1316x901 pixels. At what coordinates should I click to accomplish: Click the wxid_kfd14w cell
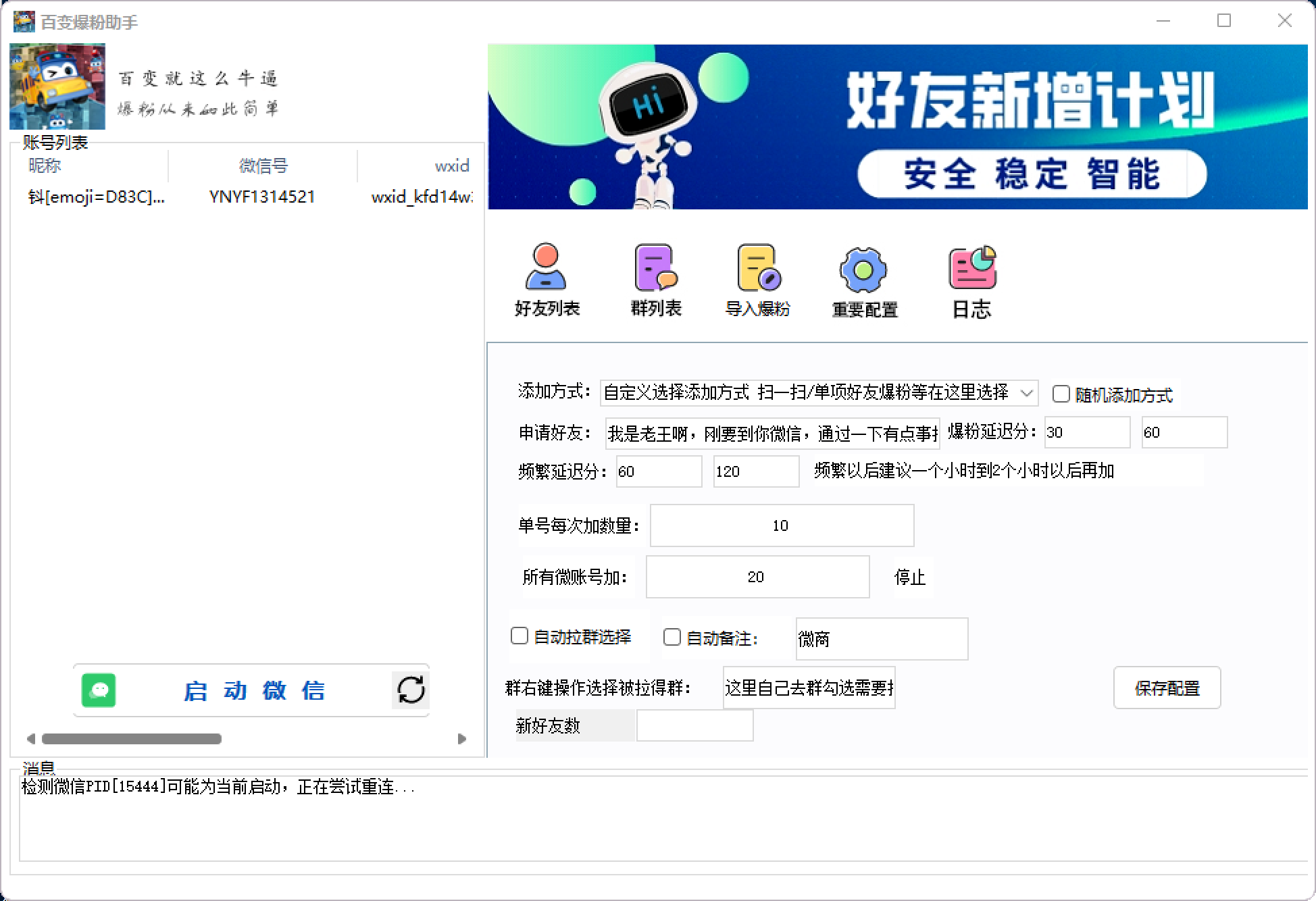pyautogui.click(x=422, y=197)
